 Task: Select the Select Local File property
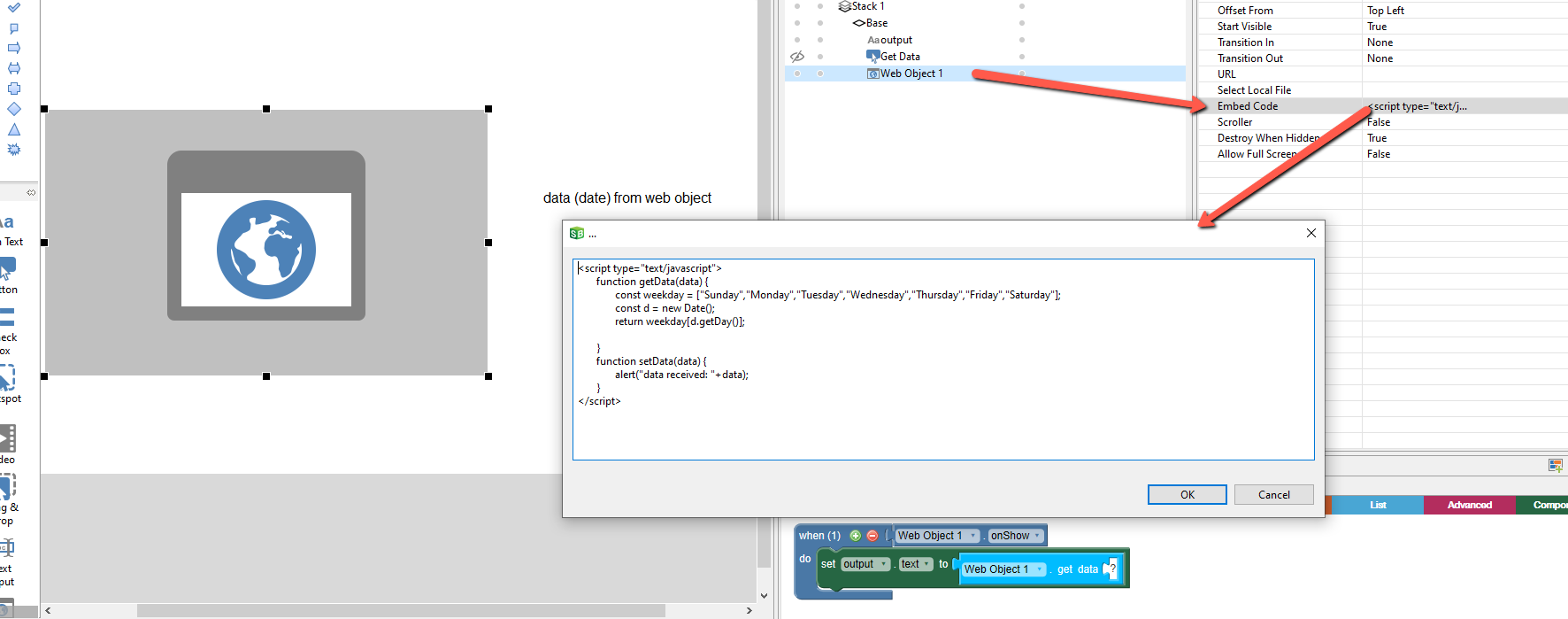click(x=1382, y=90)
